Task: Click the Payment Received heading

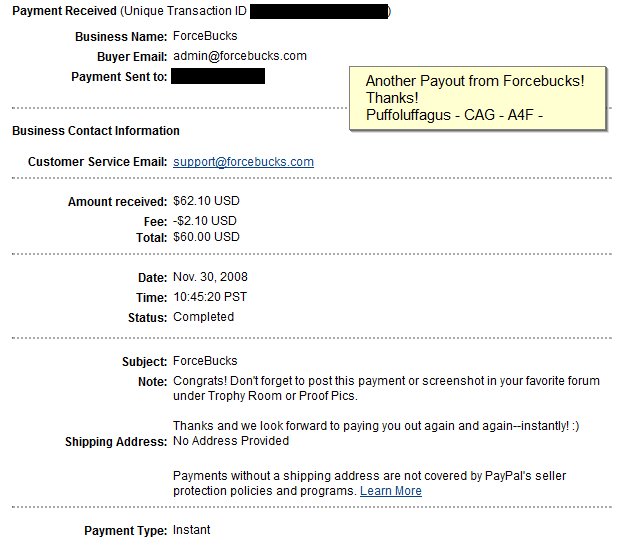Action: [x=64, y=11]
